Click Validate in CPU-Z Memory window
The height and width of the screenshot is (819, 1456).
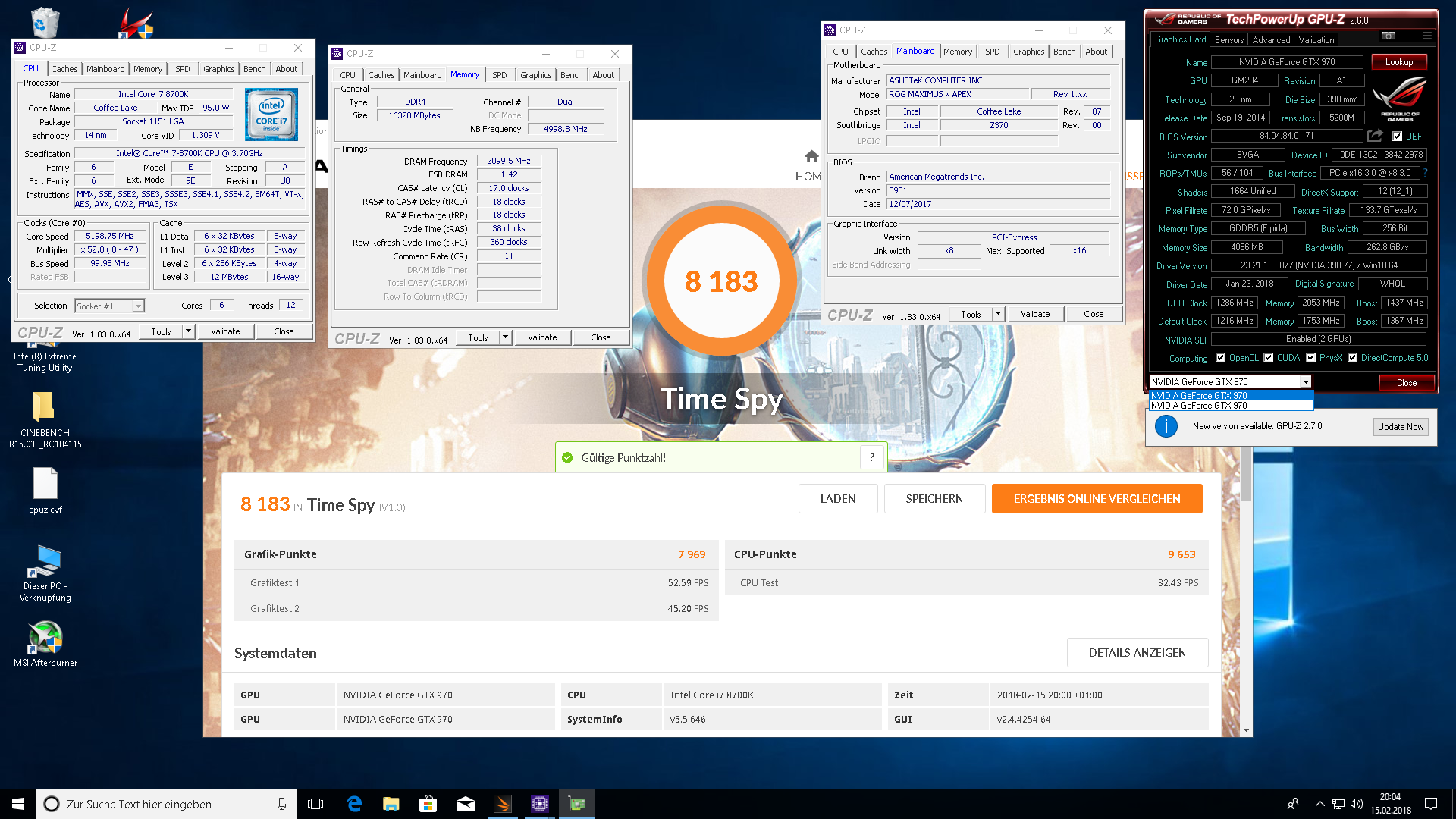coord(542,337)
